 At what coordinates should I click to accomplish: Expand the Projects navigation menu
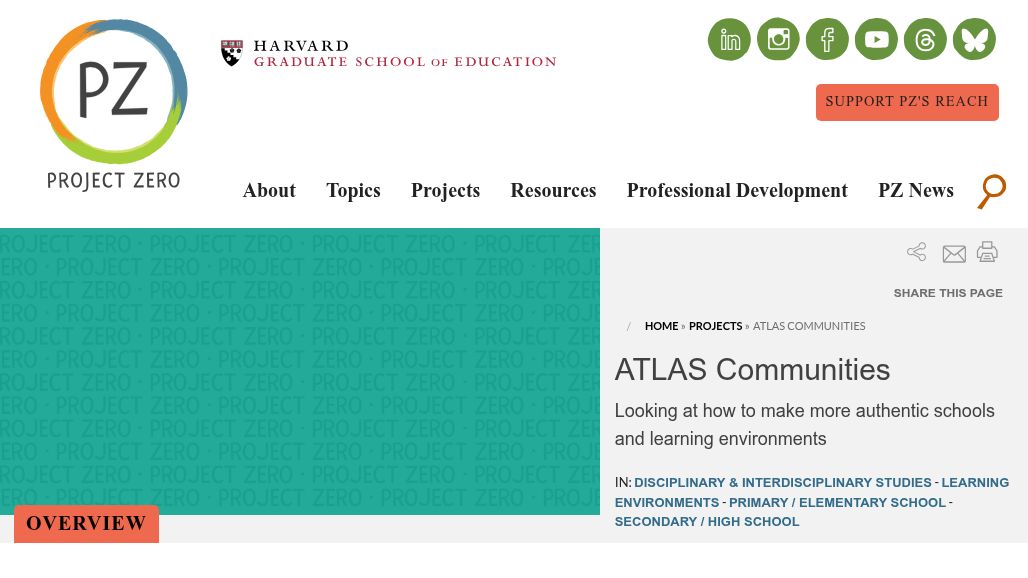point(445,191)
